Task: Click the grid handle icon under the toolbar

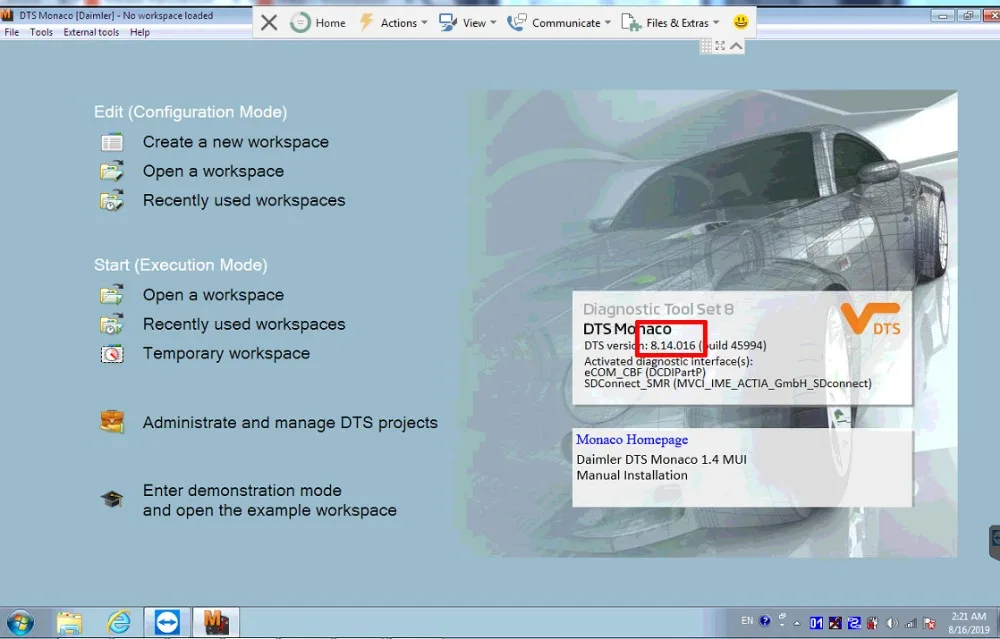Action: point(706,45)
